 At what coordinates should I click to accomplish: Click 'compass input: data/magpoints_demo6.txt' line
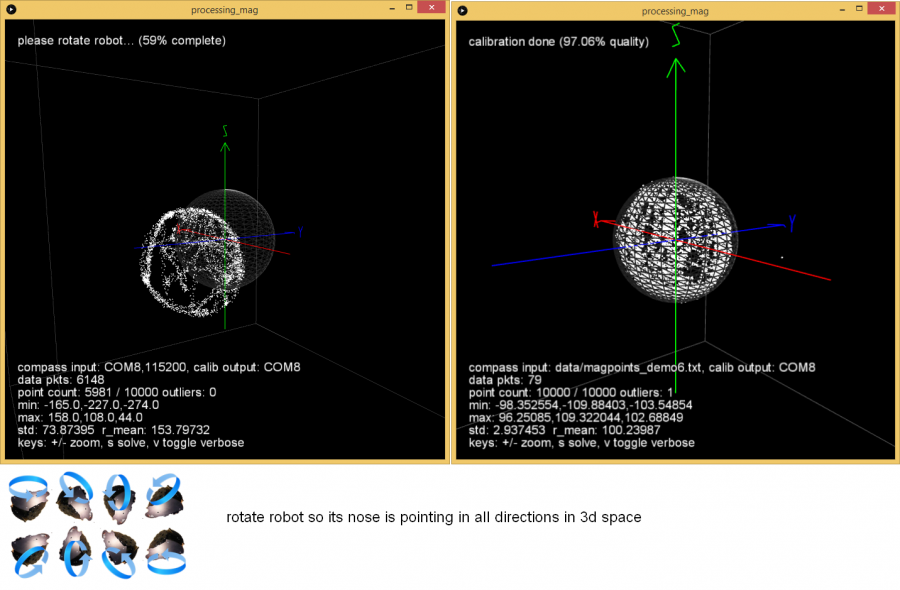coord(642,367)
